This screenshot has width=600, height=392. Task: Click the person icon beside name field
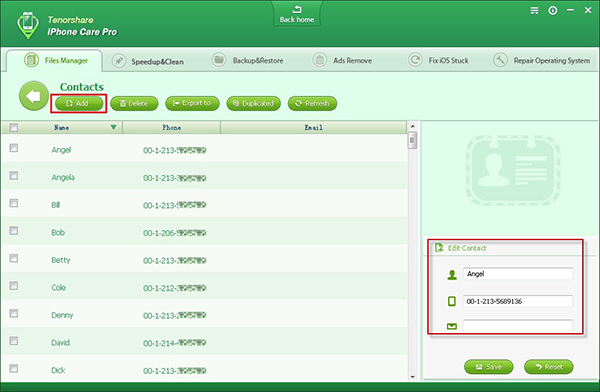click(x=452, y=274)
